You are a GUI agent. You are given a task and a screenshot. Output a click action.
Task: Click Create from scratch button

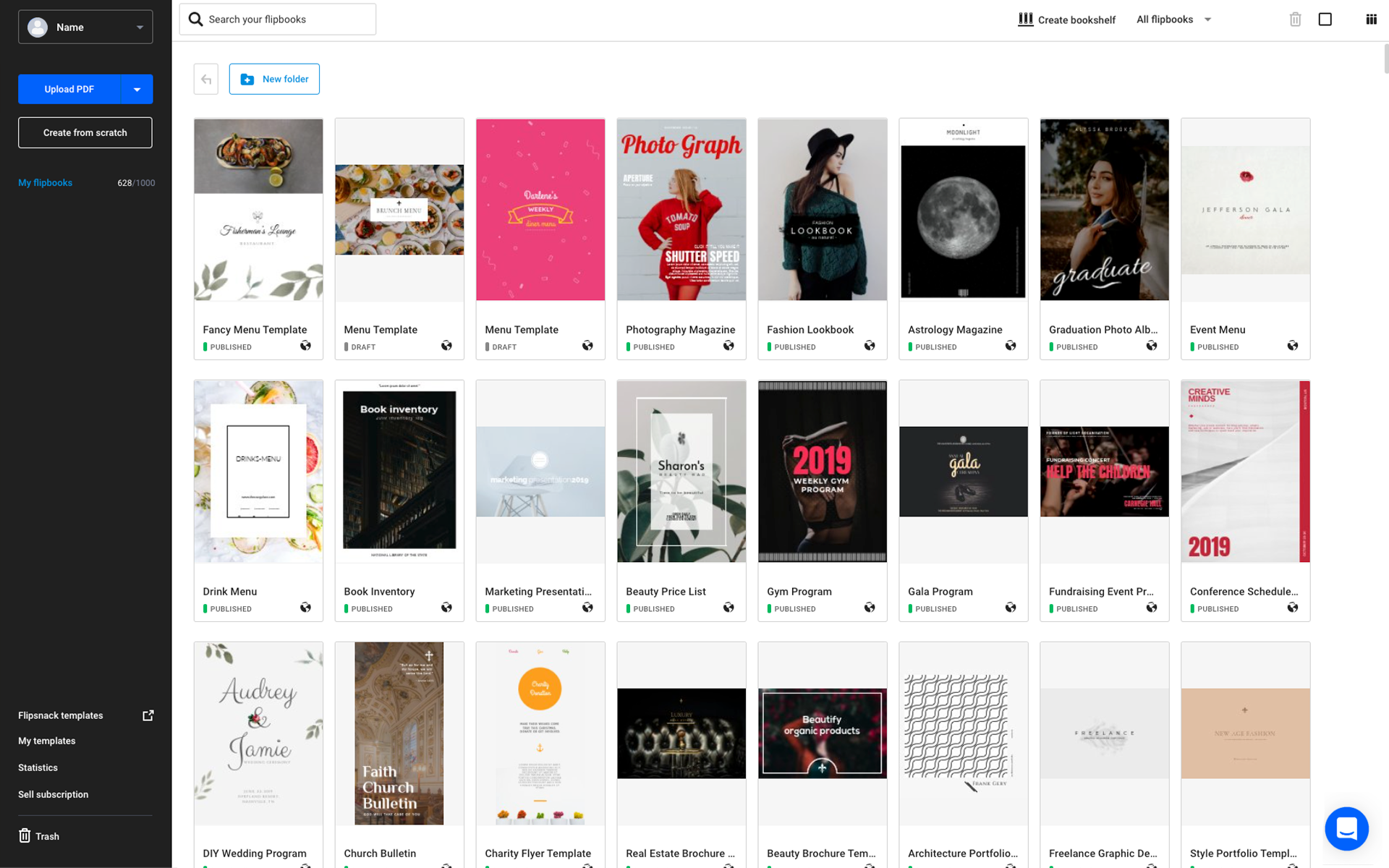click(x=85, y=132)
